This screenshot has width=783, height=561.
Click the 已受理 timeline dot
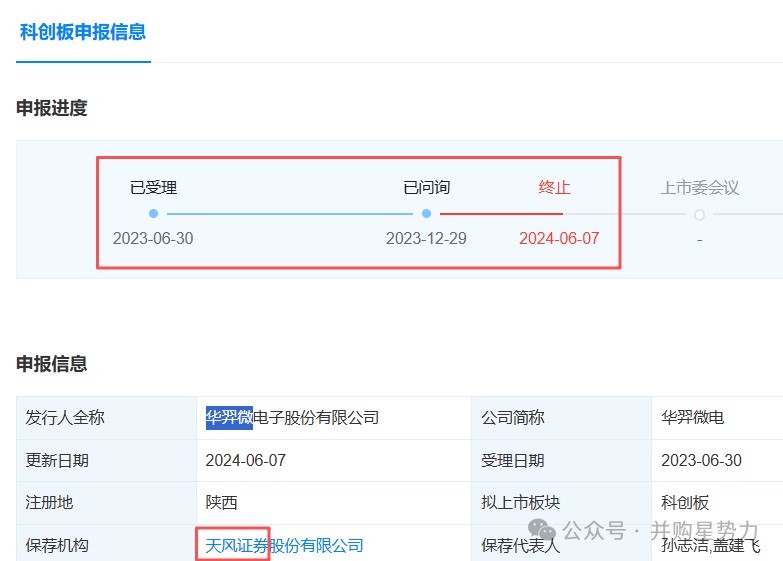pyautogui.click(x=153, y=214)
